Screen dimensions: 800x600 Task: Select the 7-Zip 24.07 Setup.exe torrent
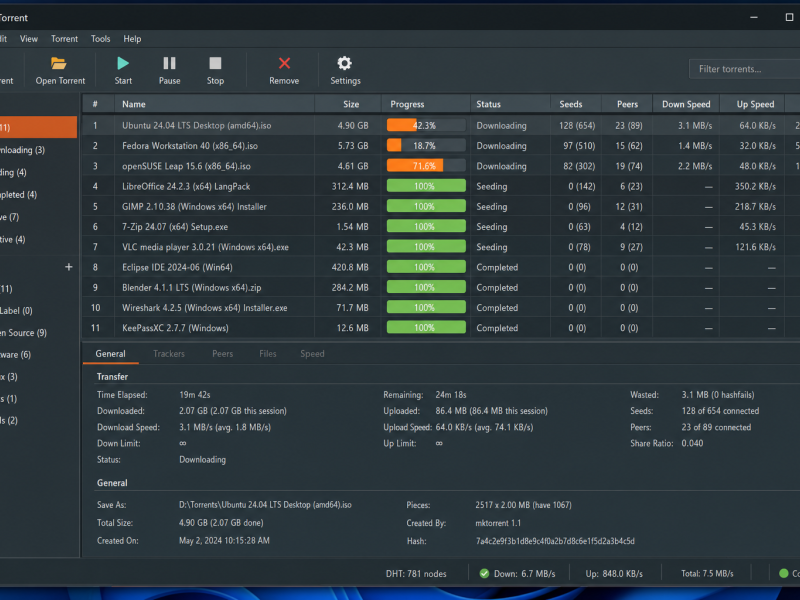point(441,227)
